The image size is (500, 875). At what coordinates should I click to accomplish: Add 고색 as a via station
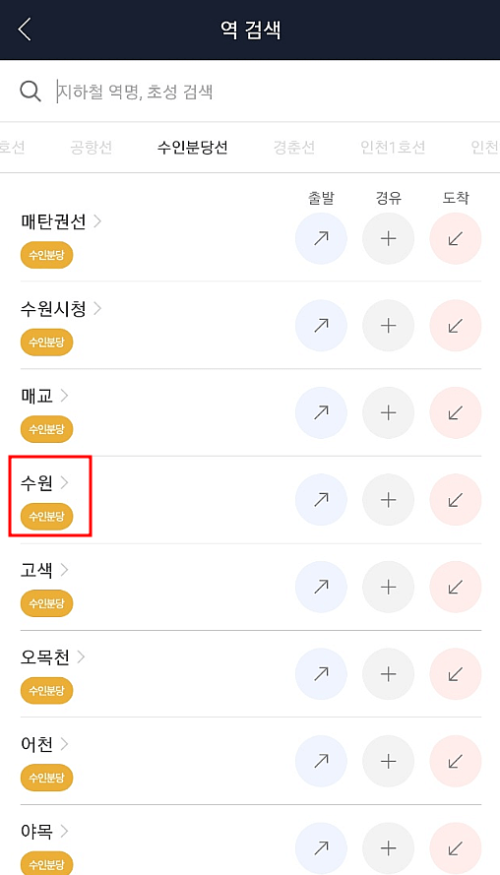[388, 587]
